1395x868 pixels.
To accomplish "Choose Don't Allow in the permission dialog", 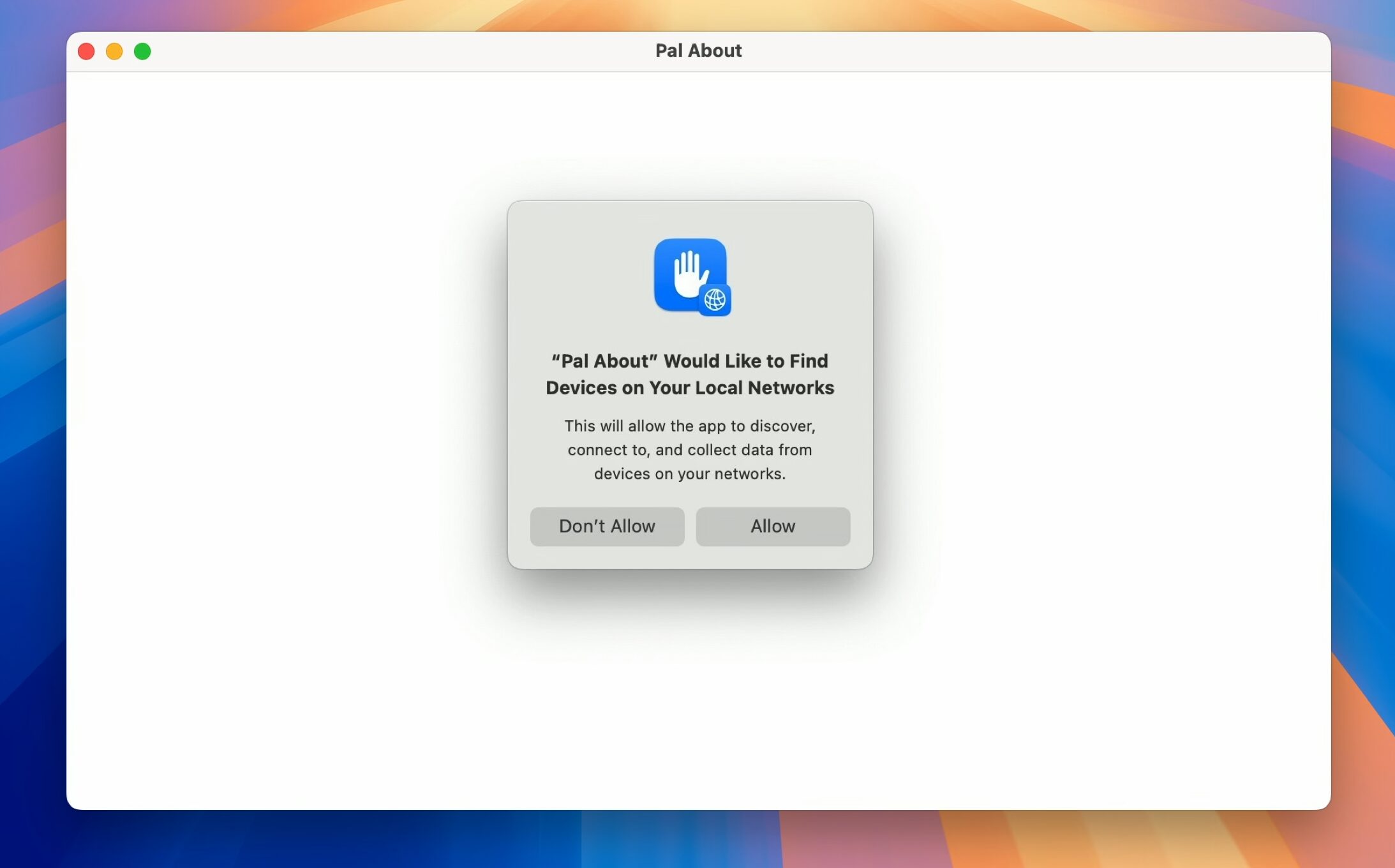I will (x=607, y=527).
